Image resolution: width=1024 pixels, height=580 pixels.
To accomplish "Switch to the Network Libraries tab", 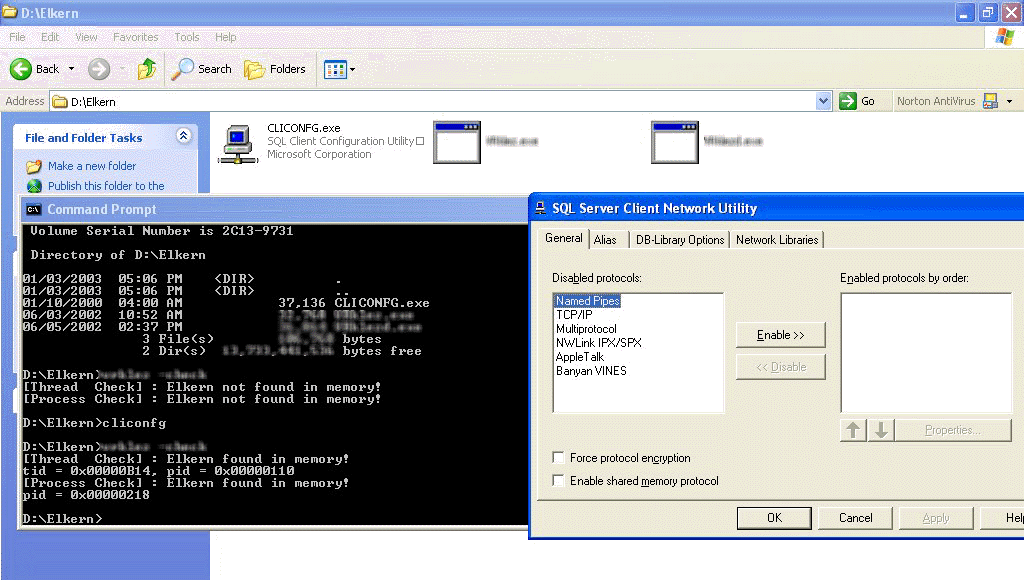I will [777, 240].
